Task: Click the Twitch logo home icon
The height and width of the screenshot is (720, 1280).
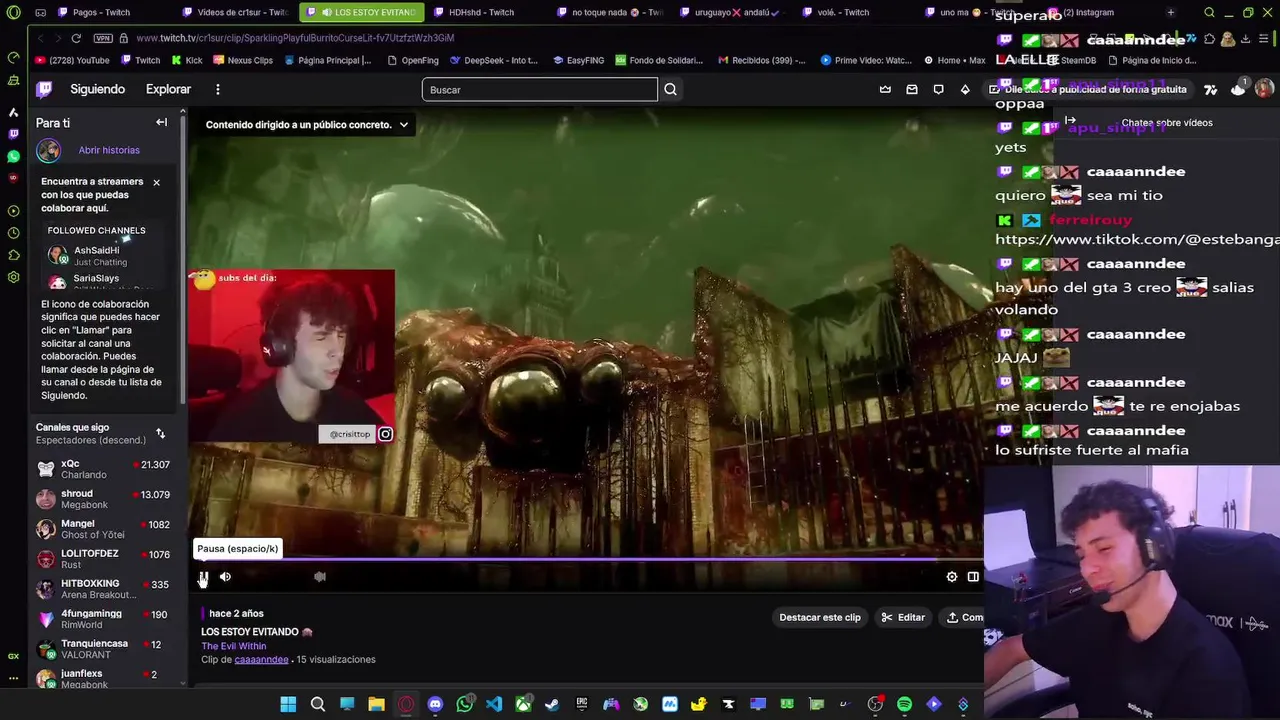Action: coord(44,89)
